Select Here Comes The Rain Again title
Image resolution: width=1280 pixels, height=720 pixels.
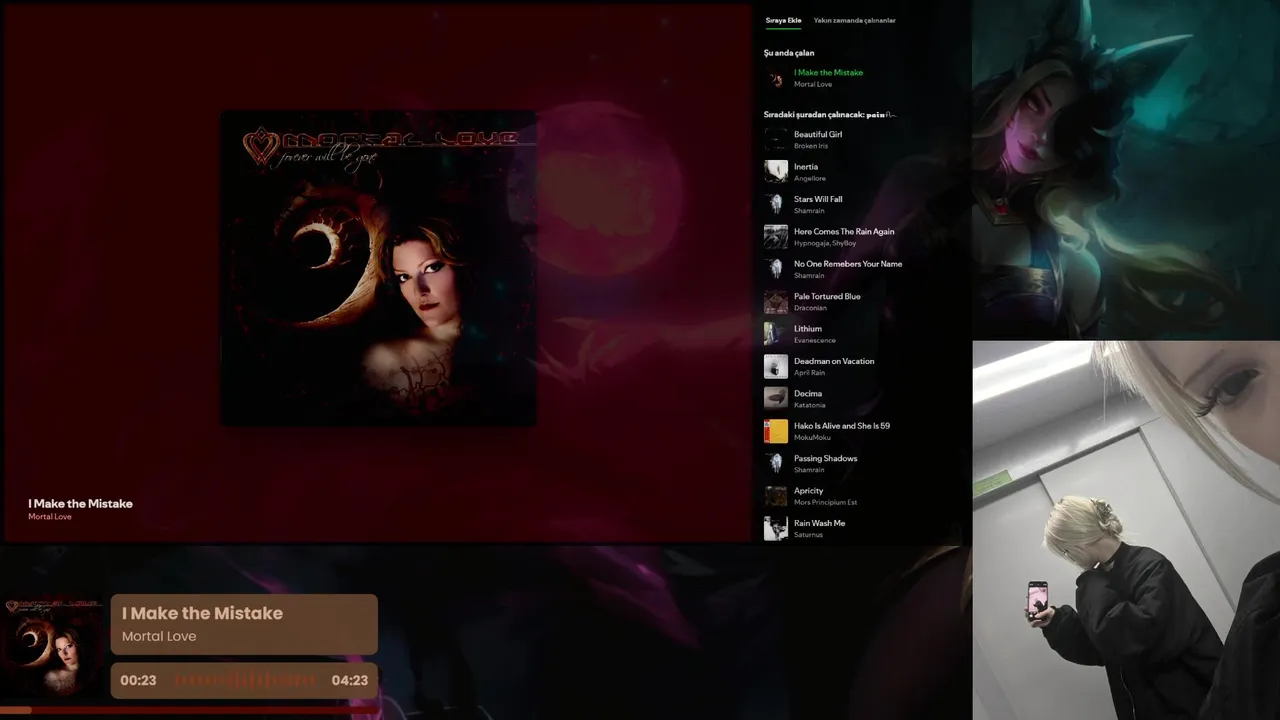tap(844, 231)
